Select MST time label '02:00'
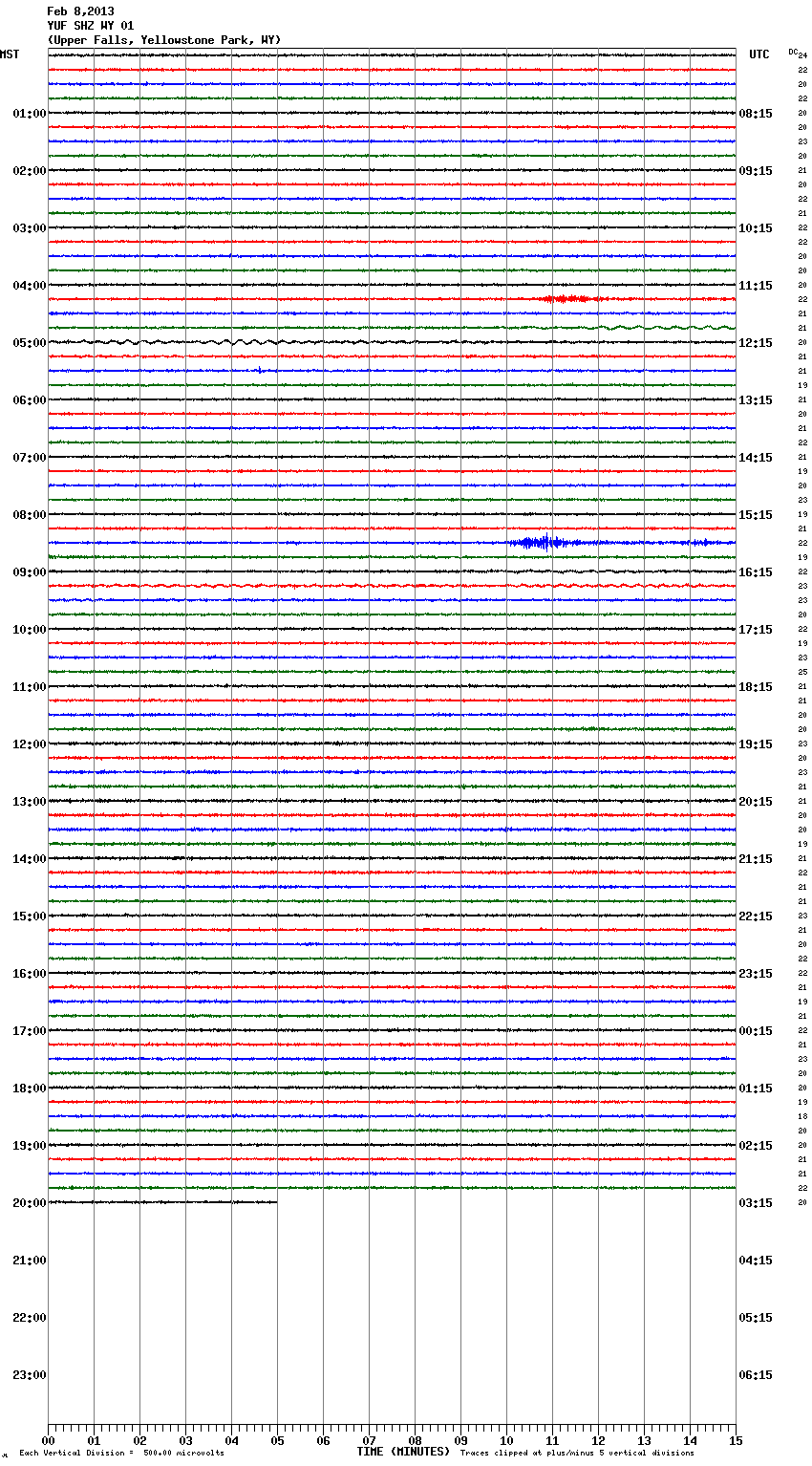The height and width of the screenshot is (1466, 812). click(30, 171)
